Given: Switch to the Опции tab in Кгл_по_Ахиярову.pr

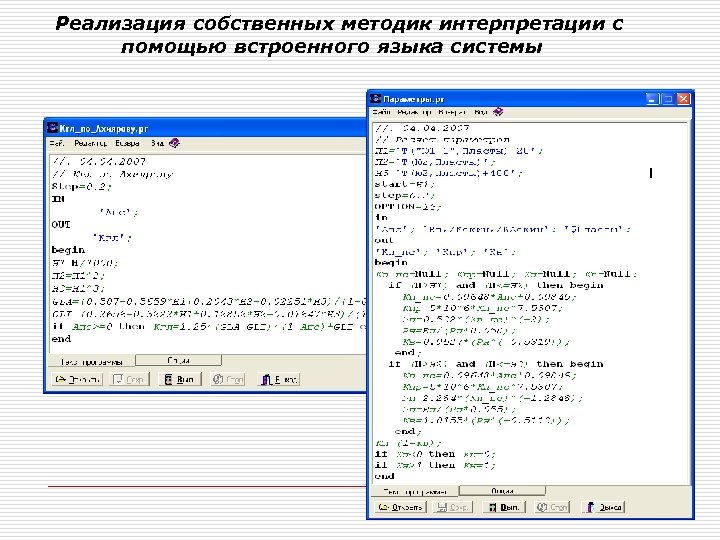Looking at the screenshot, I should (179, 360).
